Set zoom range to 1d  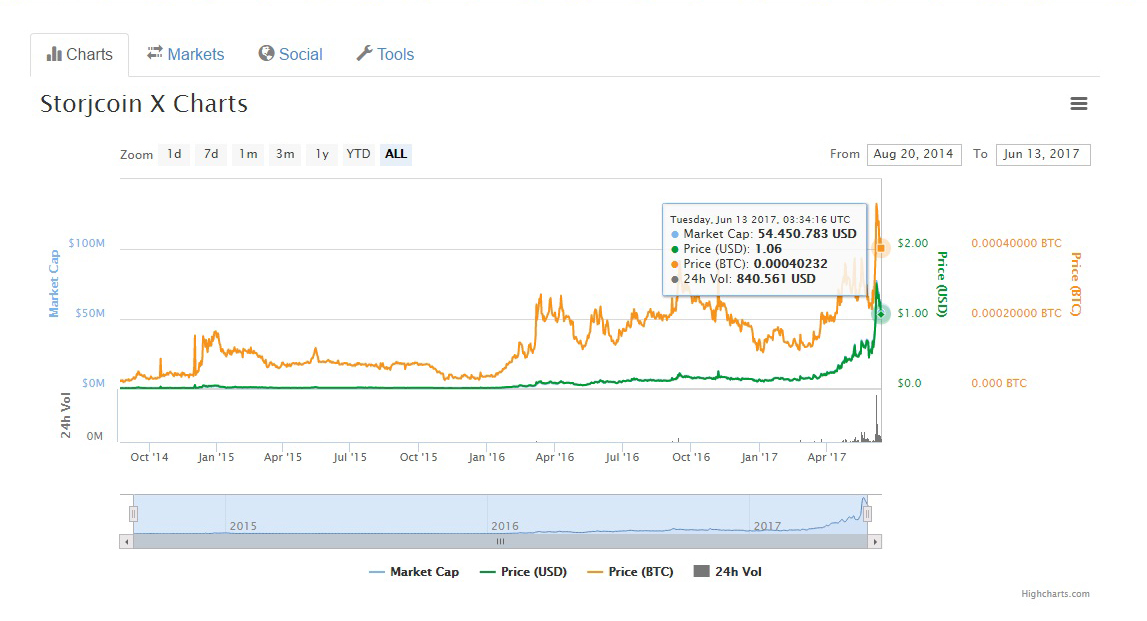pyautogui.click(x=174, y=154)
